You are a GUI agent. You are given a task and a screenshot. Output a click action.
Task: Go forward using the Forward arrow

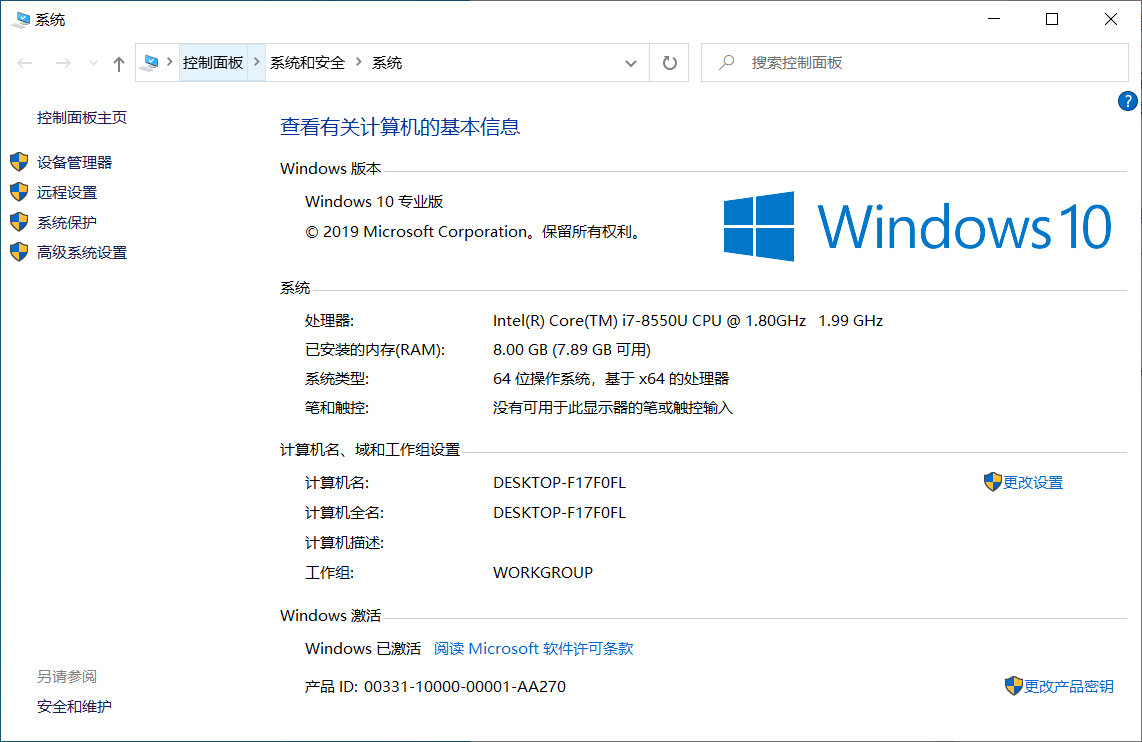pos(63,63)
